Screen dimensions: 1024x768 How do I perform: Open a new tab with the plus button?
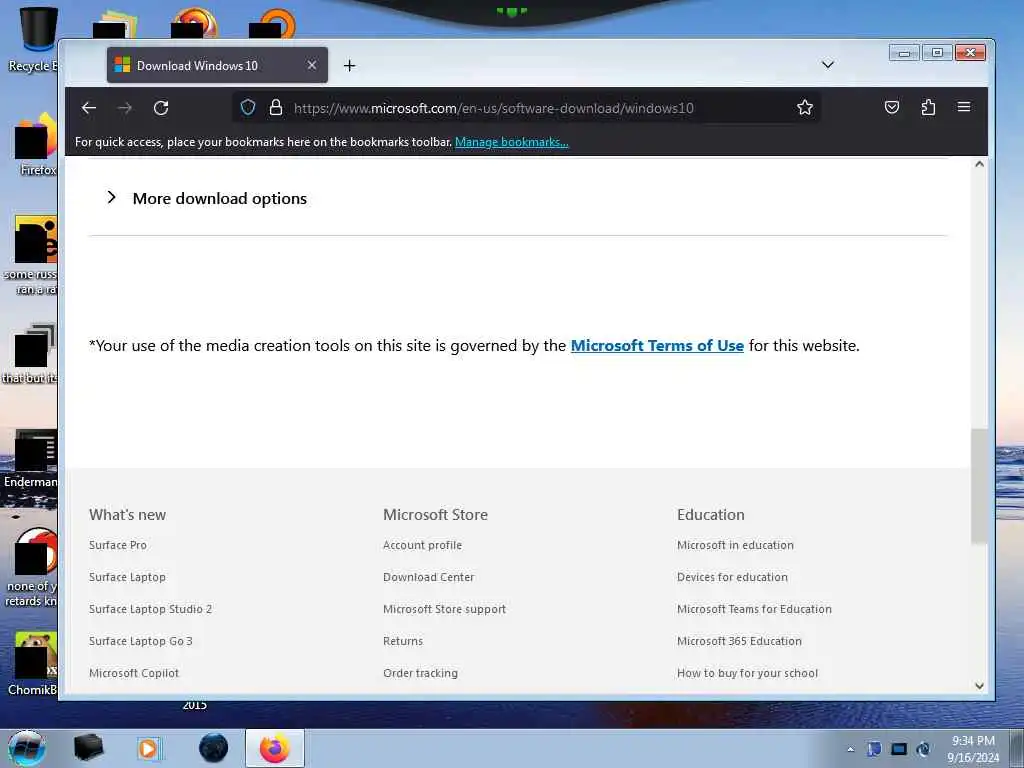(x=349, y=65)
